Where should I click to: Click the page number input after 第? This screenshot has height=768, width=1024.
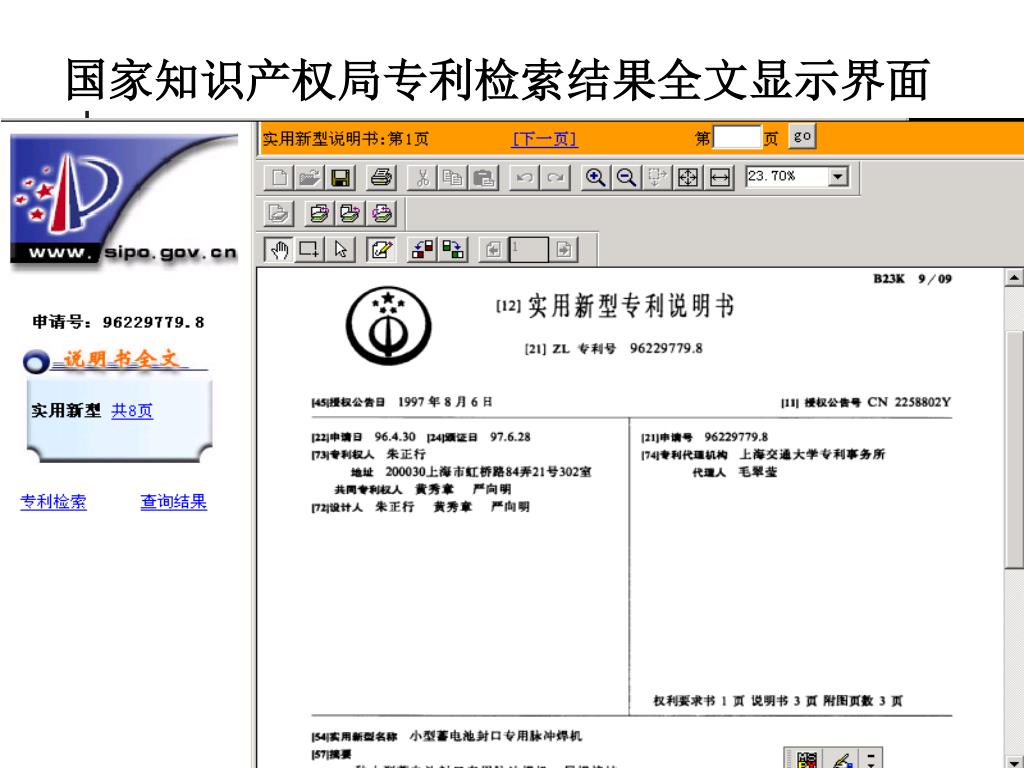tap(737, 138)
